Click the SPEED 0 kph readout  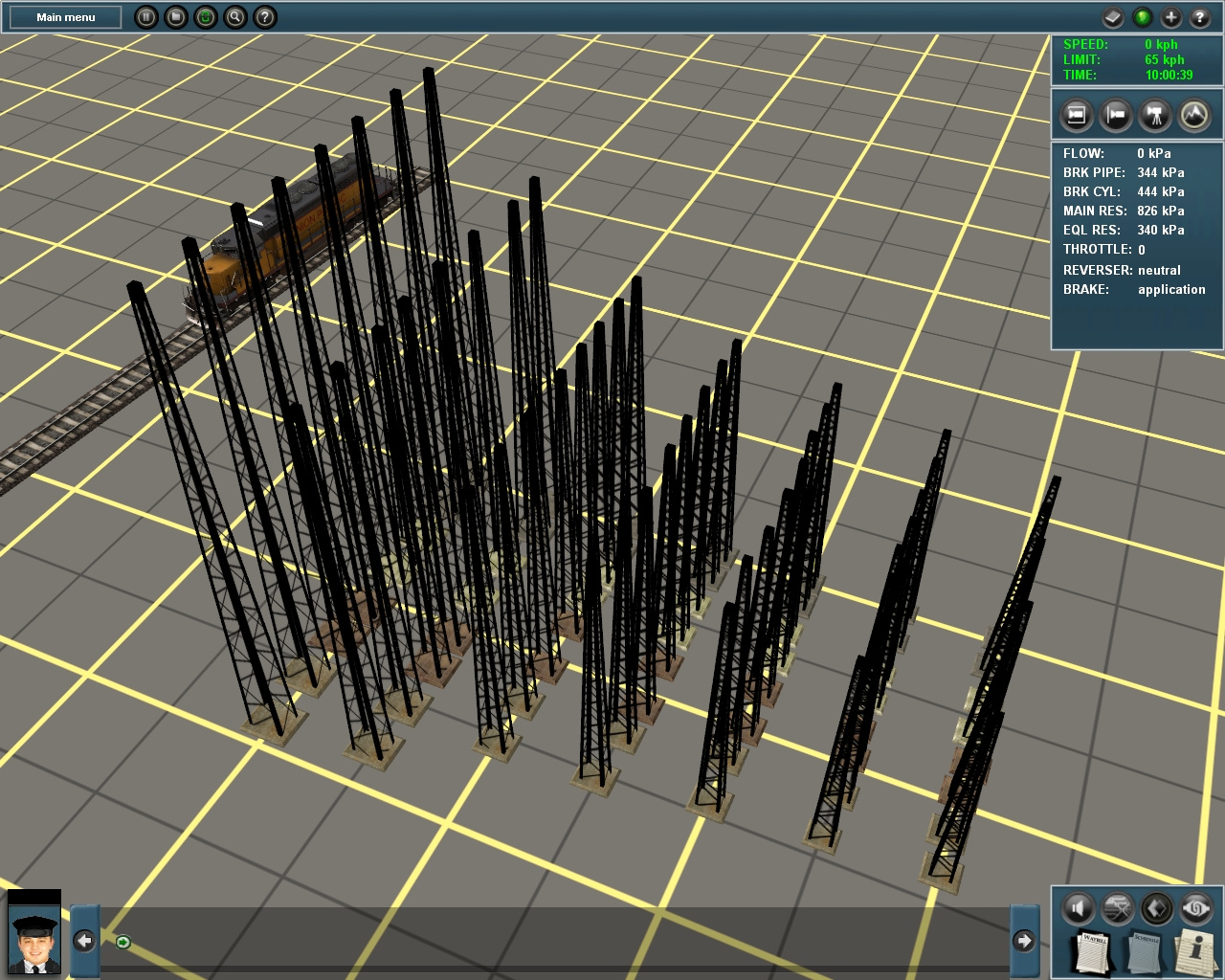pos(1121,44)
